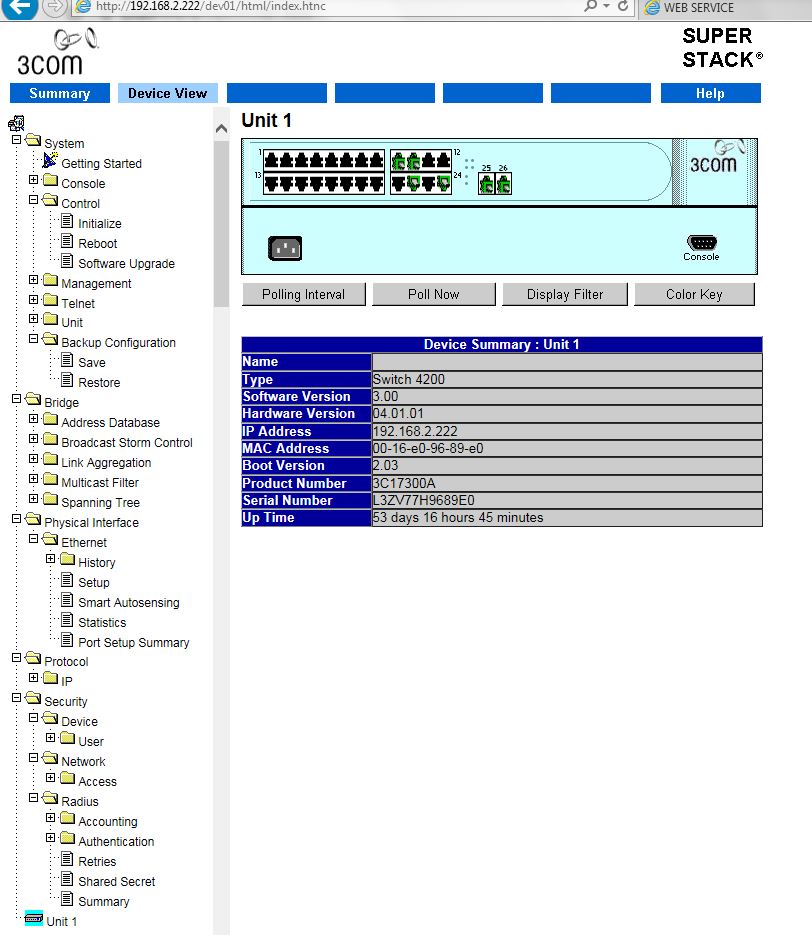The height and width of the screenshot is (935, 812).
Task: Expand the Telnet tree node
Action: point(33,299)
